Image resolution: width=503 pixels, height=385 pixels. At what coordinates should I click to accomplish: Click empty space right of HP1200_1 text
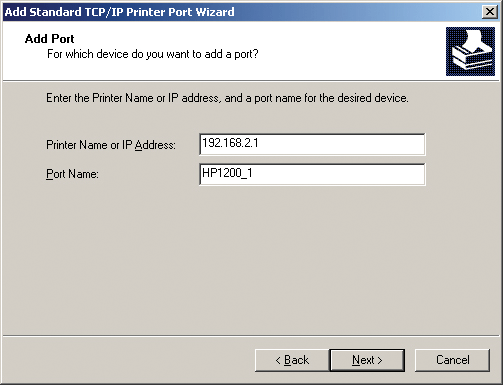(338, 174)
